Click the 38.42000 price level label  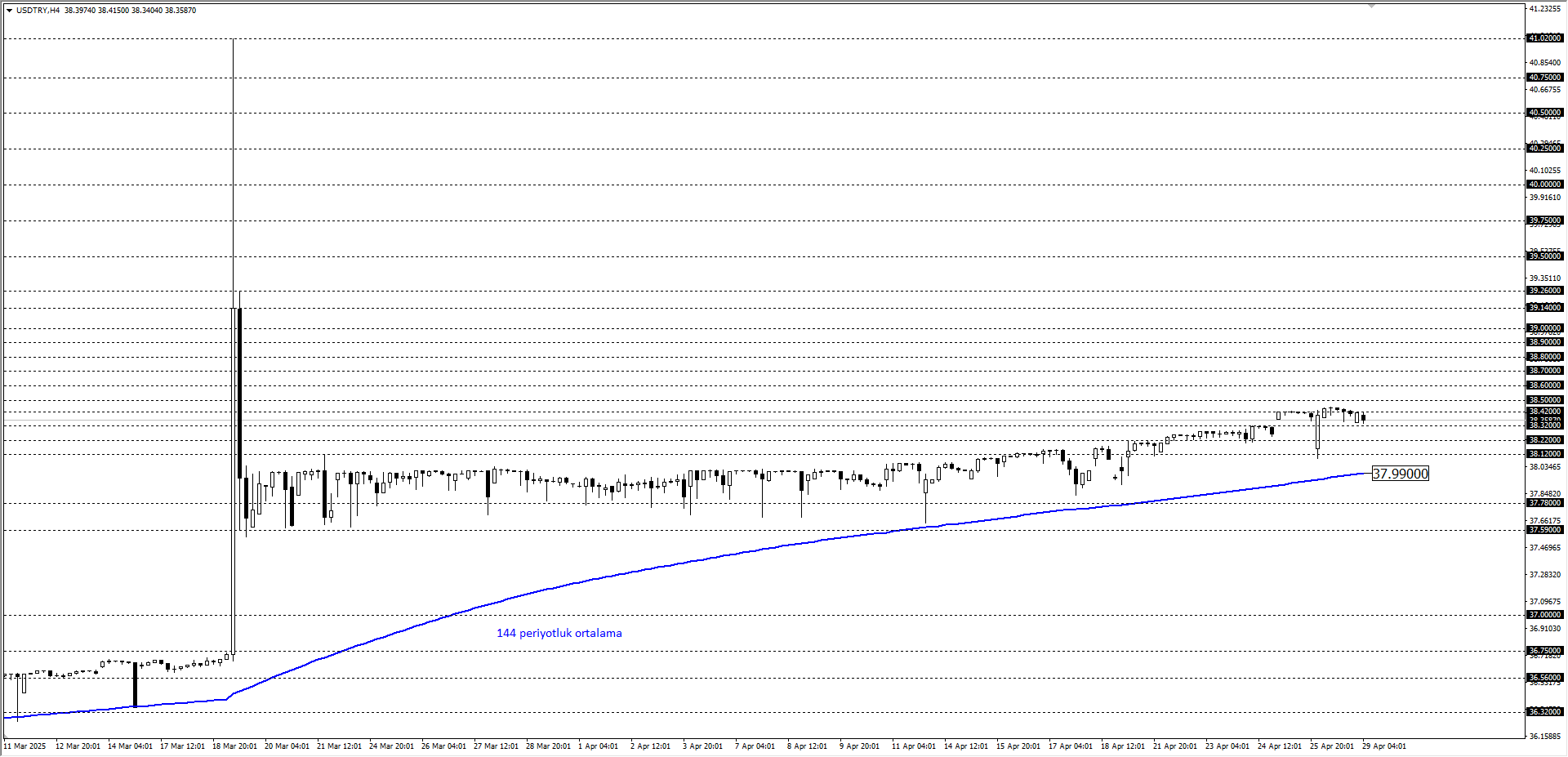tap(1544, 412)
